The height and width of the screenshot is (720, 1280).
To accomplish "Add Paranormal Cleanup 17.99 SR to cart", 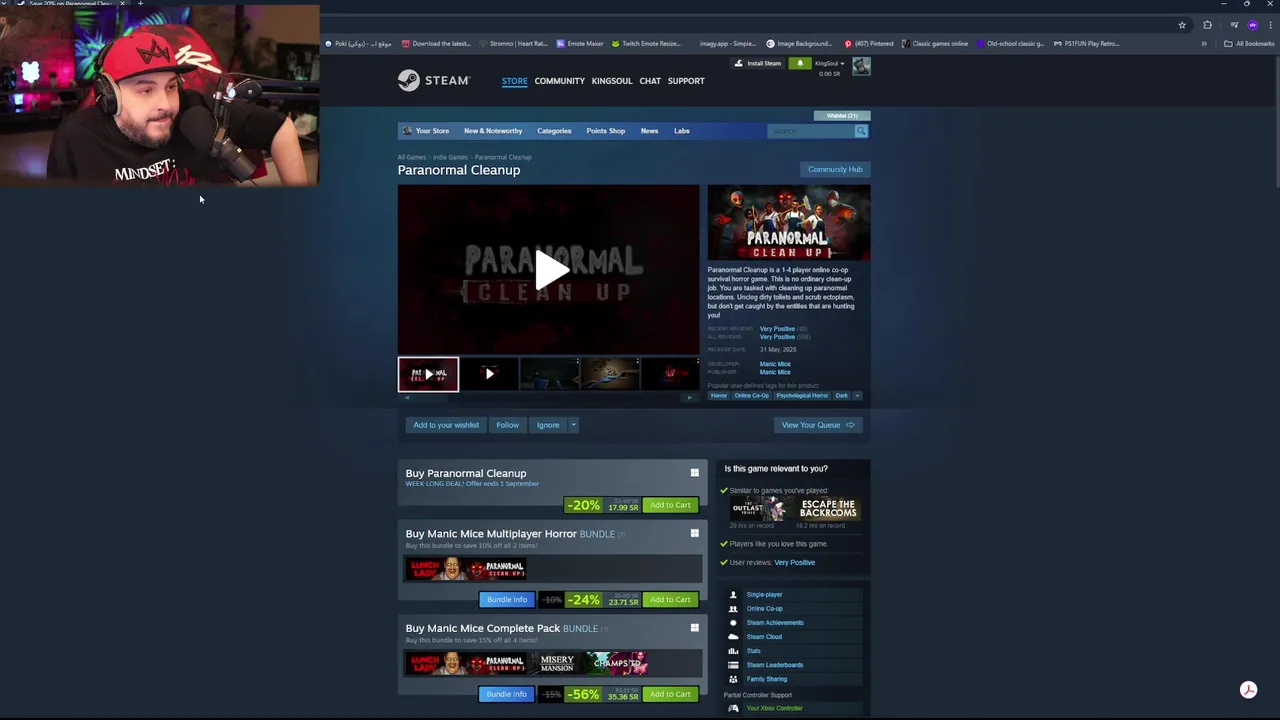I will [x=670, y=505].
